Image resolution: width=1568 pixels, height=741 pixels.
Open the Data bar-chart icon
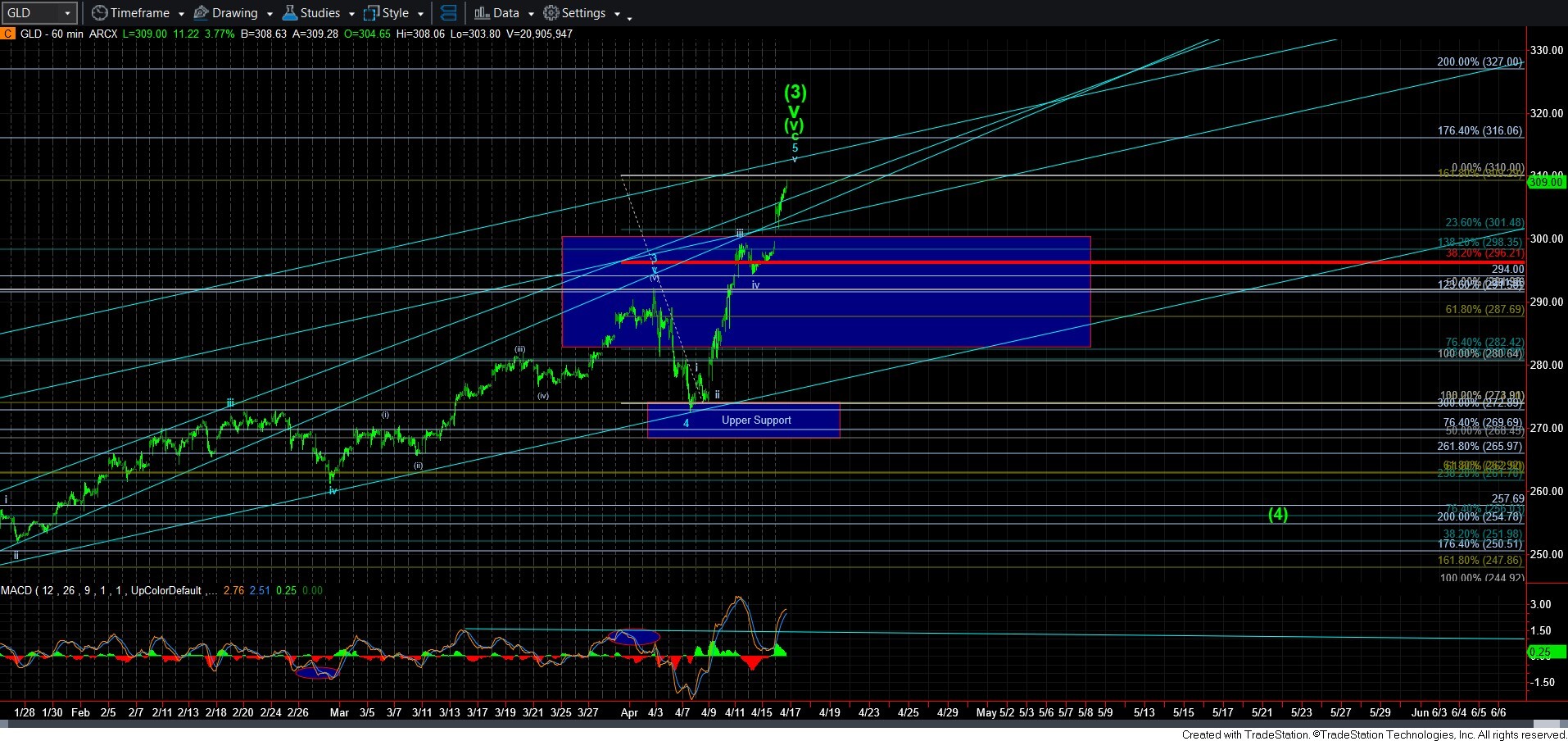[482, 13]
